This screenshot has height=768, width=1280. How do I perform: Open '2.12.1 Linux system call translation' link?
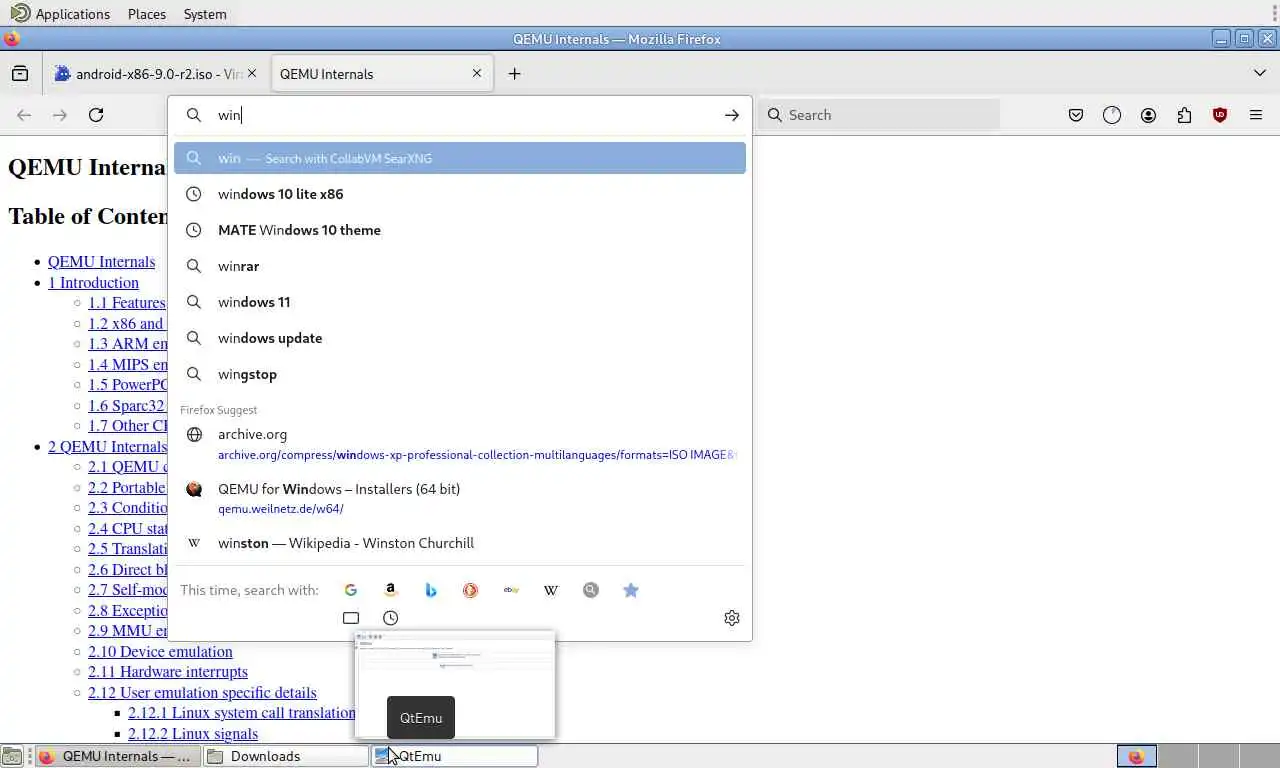tap(242, 713)
